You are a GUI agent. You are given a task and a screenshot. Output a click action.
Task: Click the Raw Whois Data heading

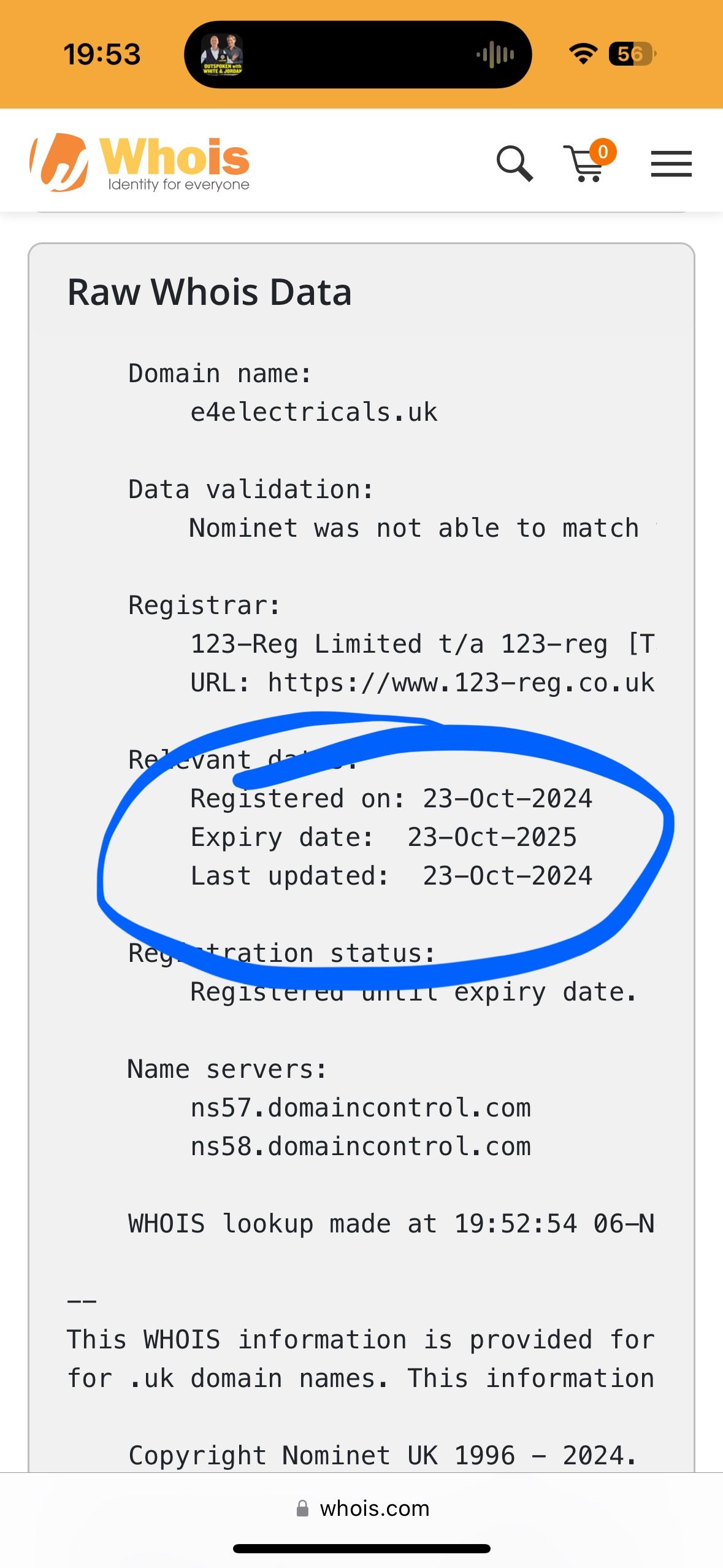coord(210,292)
